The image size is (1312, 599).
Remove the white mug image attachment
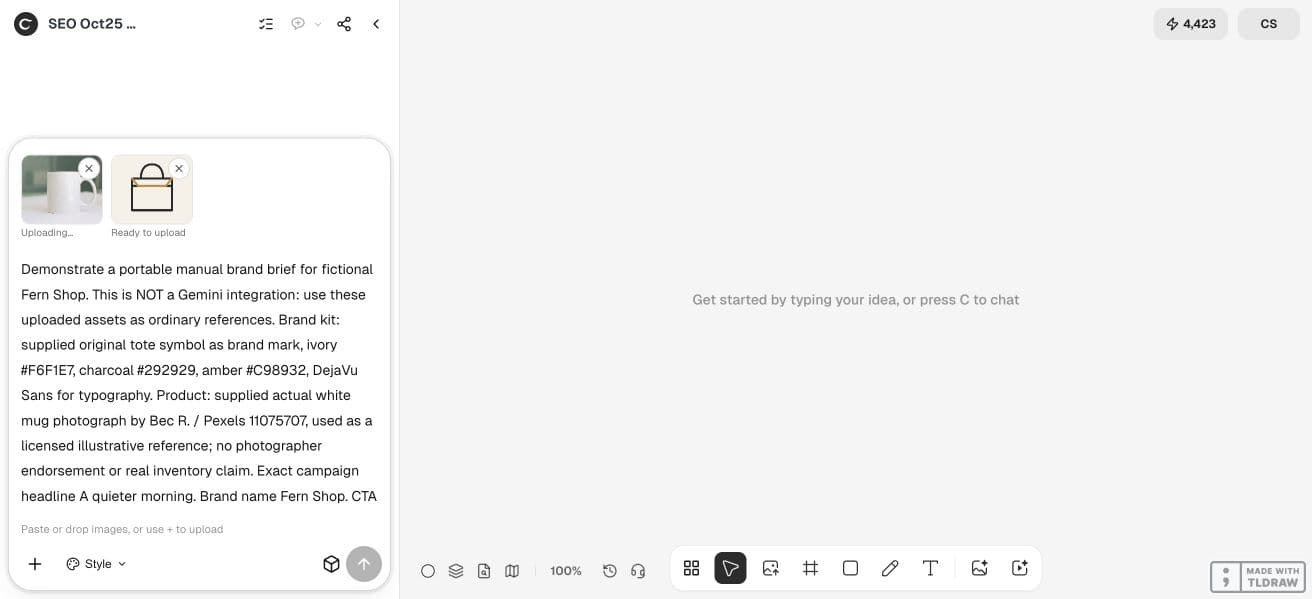tap(89, 168)
